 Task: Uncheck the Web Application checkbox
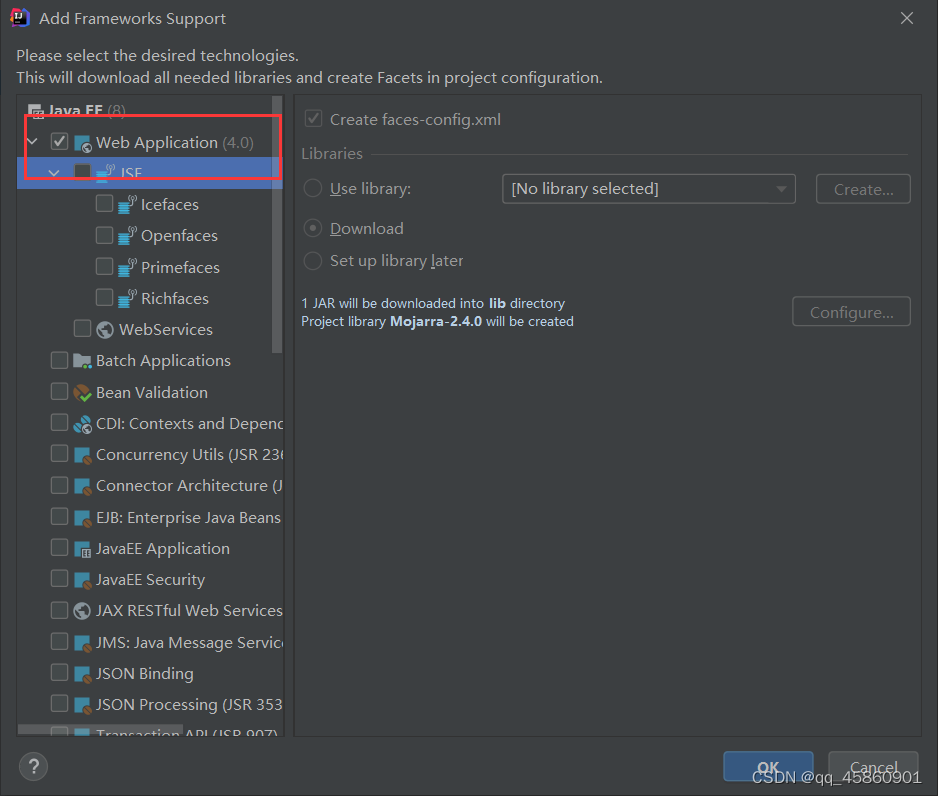[x=59, y=142]
